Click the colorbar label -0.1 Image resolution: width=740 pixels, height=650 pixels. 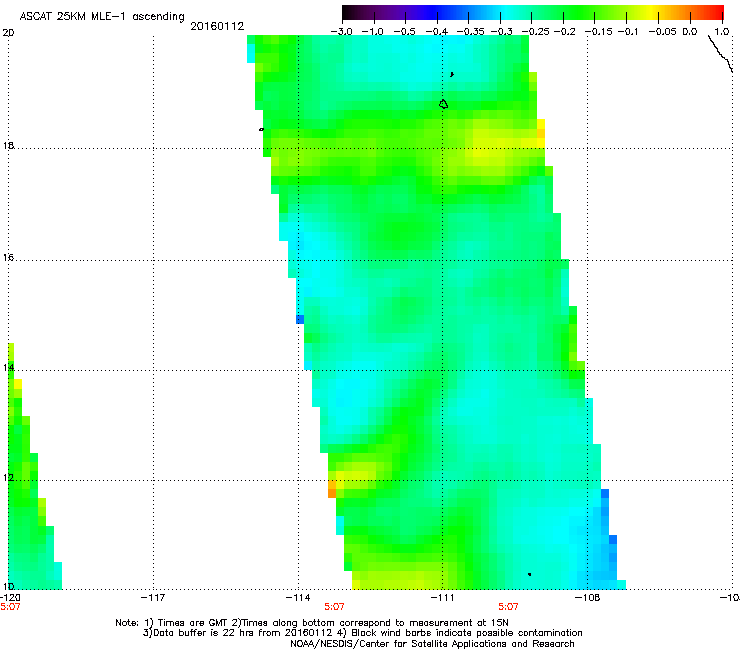click(x=628, y=32)
